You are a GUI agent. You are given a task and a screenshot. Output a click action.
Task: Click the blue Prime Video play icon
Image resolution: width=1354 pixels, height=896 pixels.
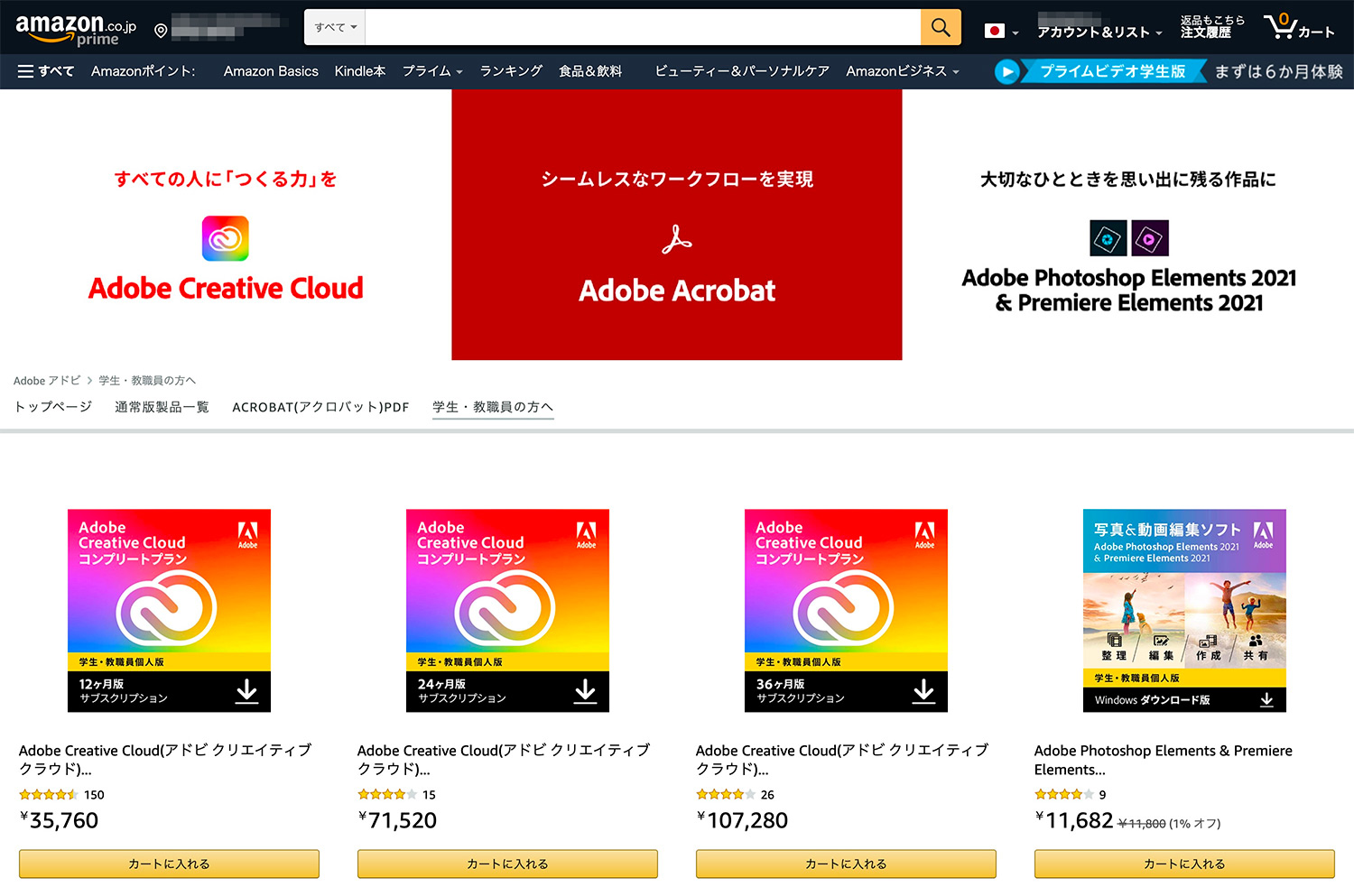1006,71
